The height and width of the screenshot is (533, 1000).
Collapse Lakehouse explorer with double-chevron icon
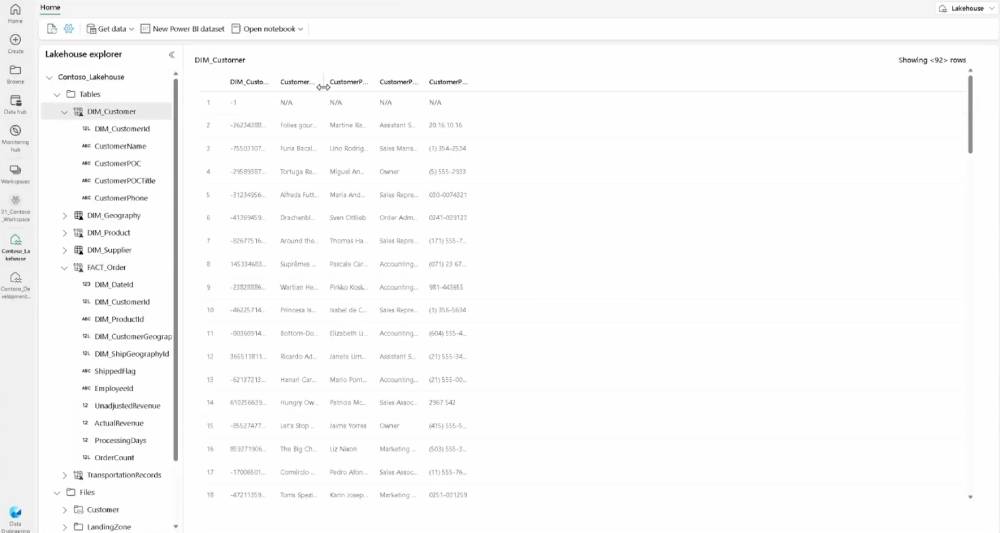(171, 55)
